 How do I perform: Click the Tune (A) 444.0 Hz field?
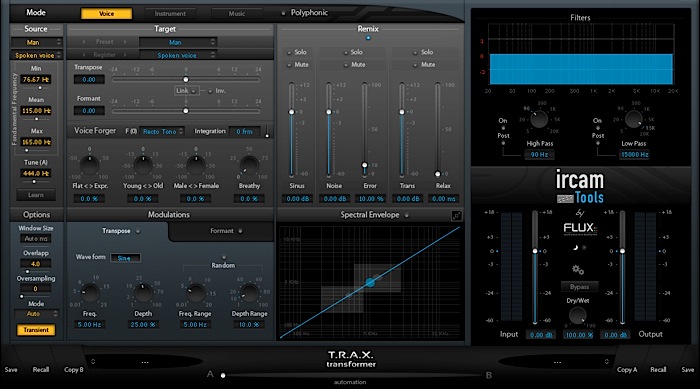coord(36,173)
